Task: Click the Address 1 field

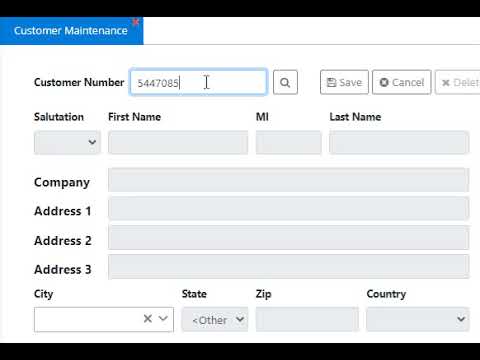Action: click(289, 209)
